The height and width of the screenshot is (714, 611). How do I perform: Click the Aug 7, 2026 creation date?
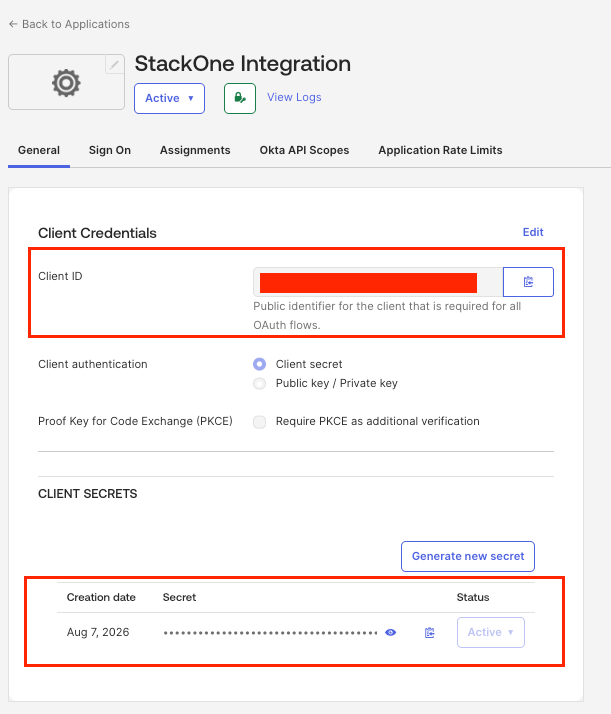98,632
